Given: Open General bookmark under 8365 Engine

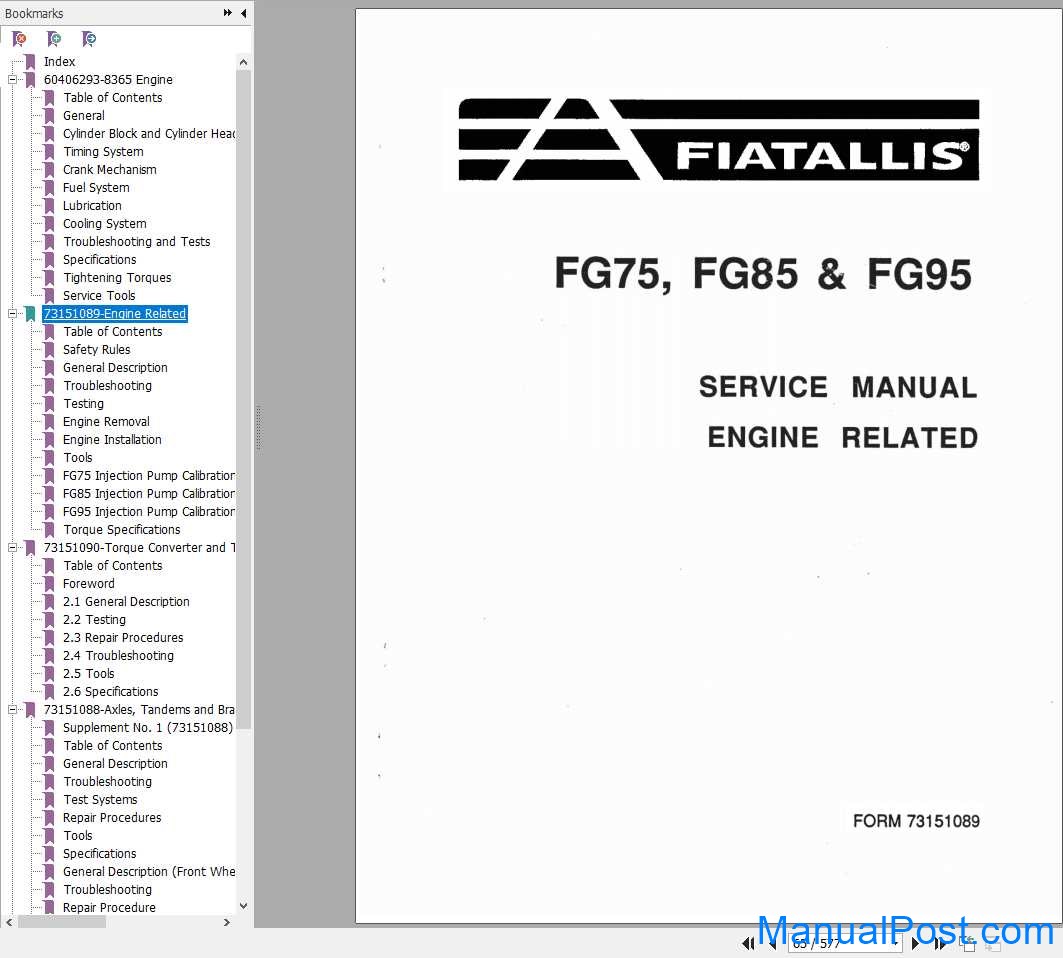Looking at the screenshot, I should tap(84, 115).
